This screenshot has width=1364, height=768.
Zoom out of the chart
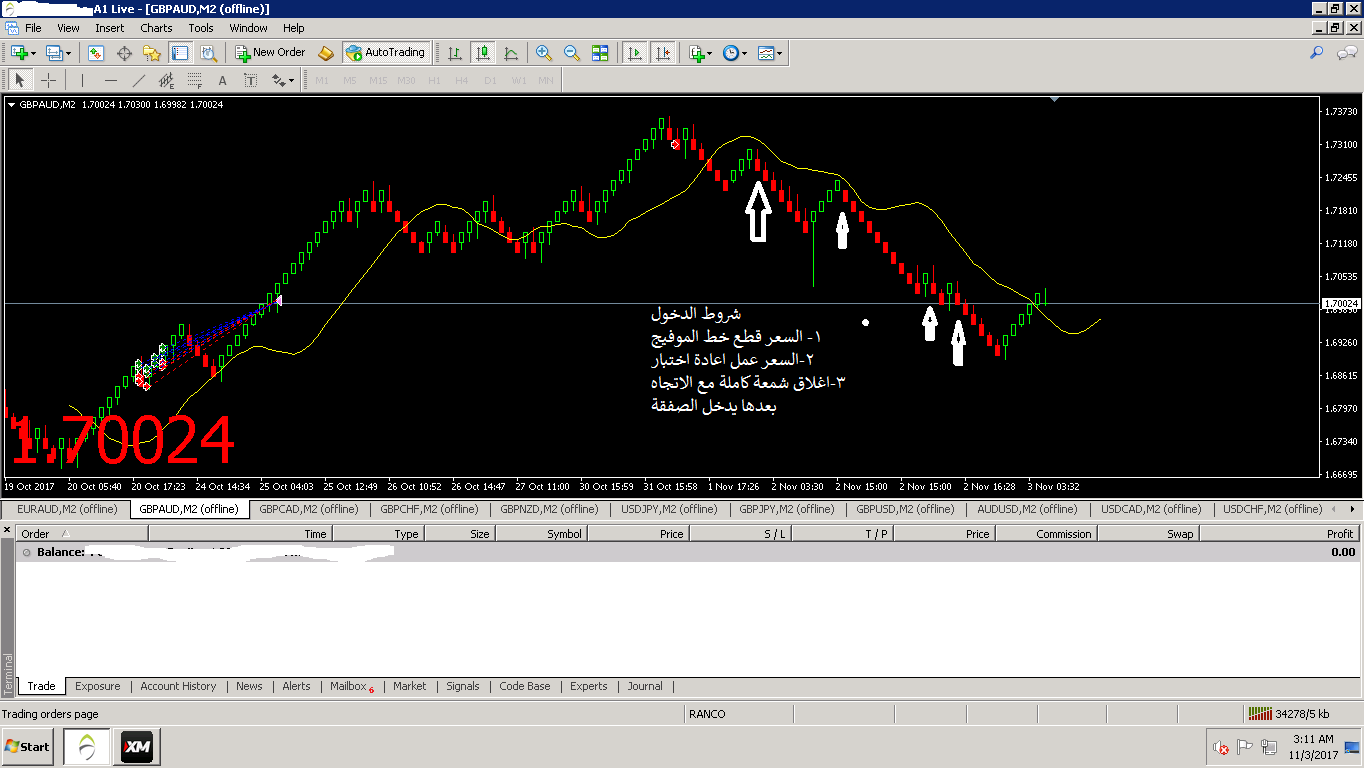pos(571,53)
